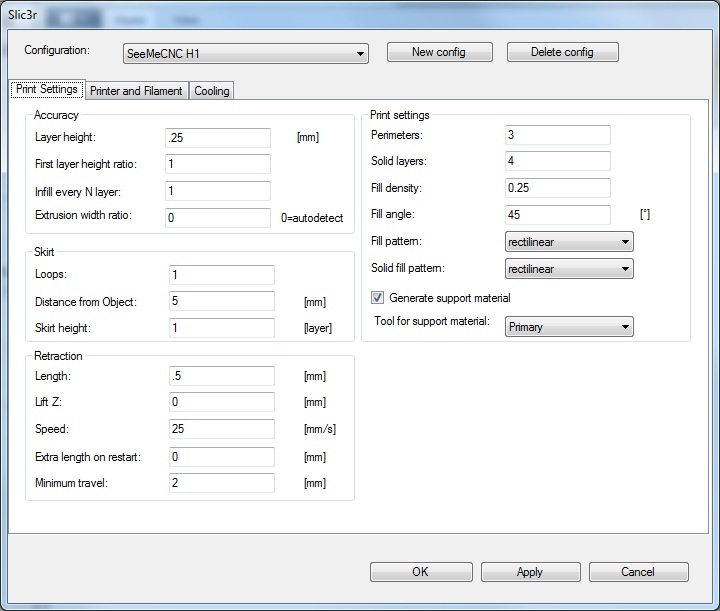720x611 pixels.
Task: Select the Print Settings tab
Action: click(x=47, y=90)
